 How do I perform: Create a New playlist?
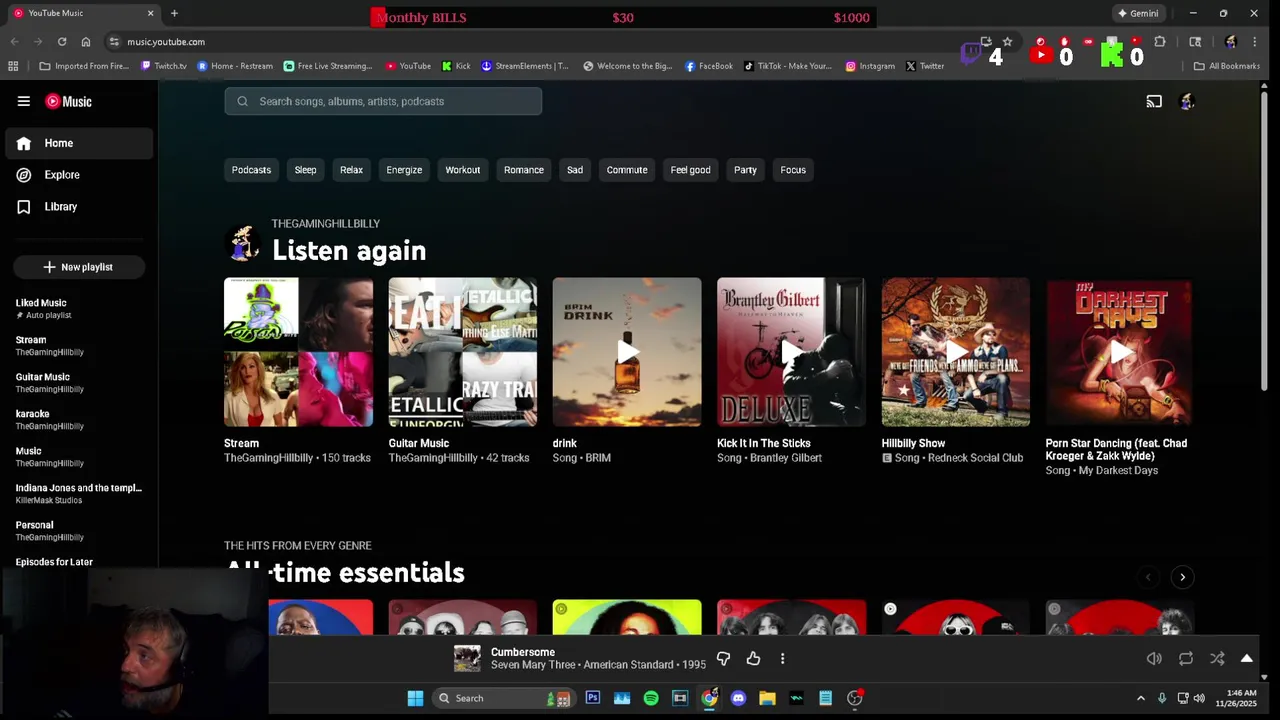[78, 267]
